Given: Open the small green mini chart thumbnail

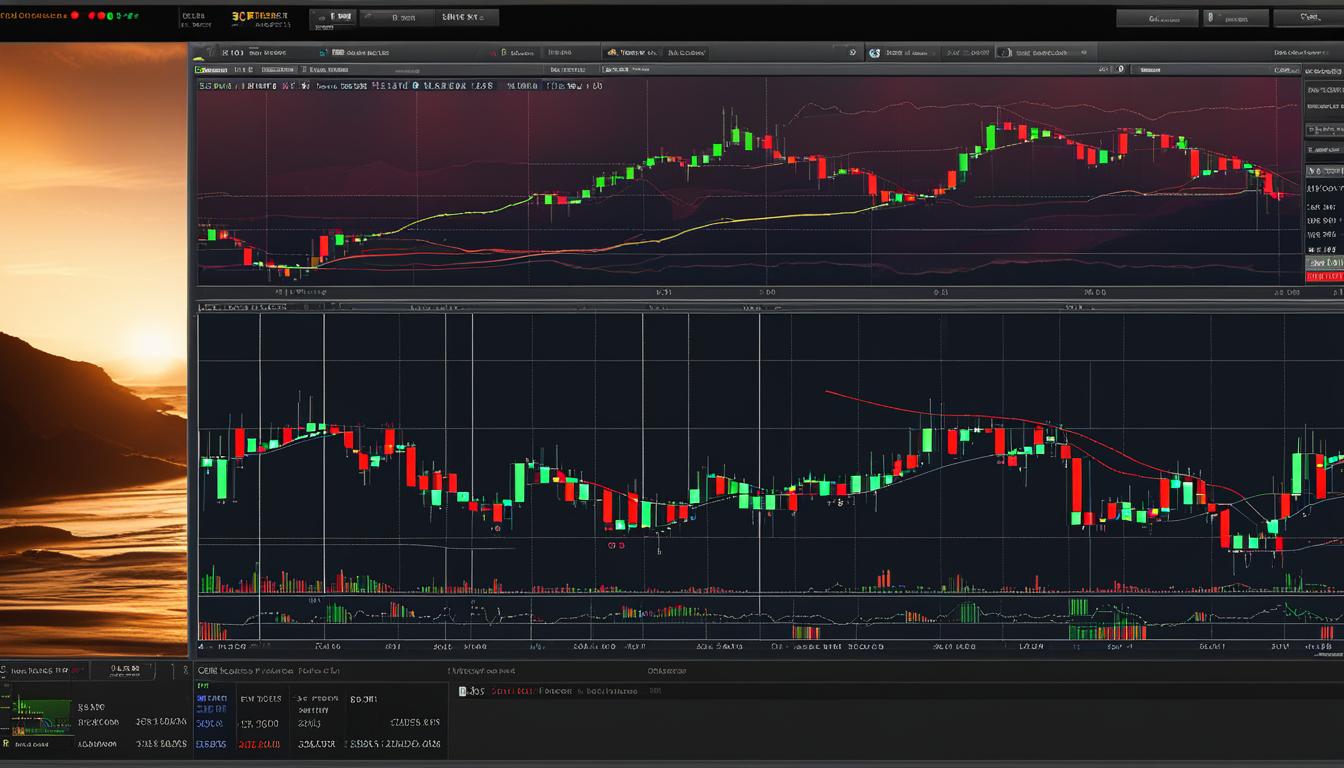Looking at the screenshot, I should click(x=41, y=718).
